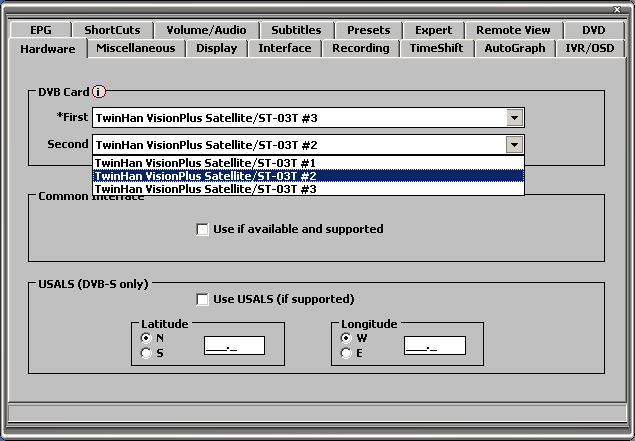Expand the First DVB card dropdown arrow
Screen dimensions: 635x441
tap(514, 118)
